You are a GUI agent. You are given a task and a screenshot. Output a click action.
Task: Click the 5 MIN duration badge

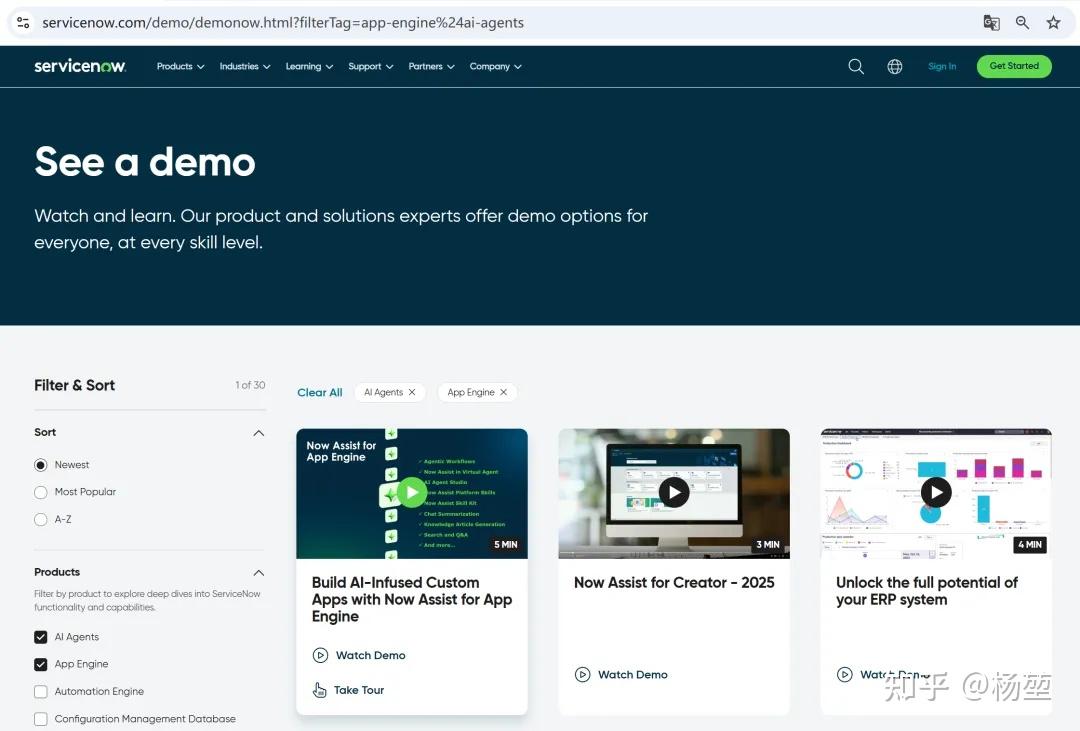click(x=506, y=544)
